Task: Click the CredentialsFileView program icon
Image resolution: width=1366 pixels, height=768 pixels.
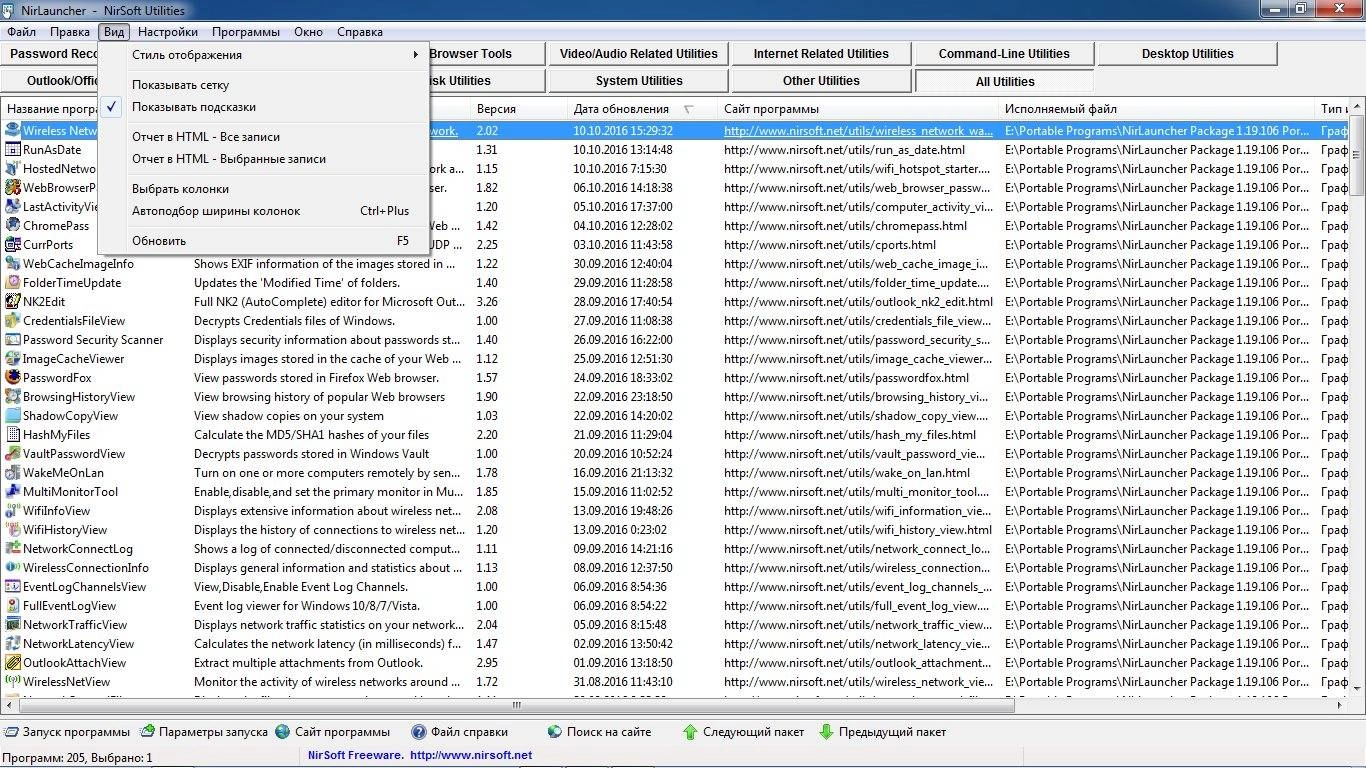Action: click(13, 321)
